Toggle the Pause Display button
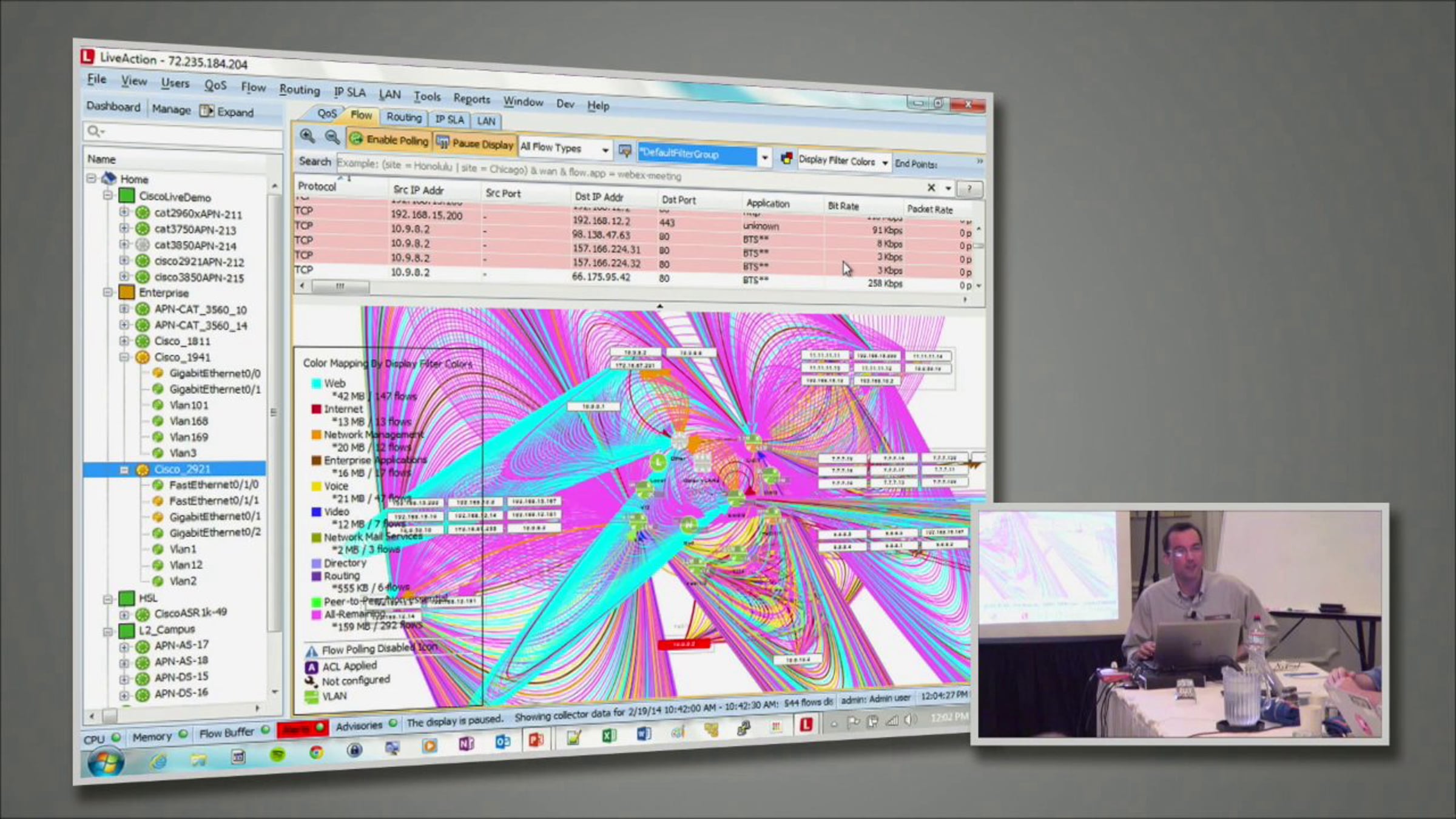 point(475,143)
